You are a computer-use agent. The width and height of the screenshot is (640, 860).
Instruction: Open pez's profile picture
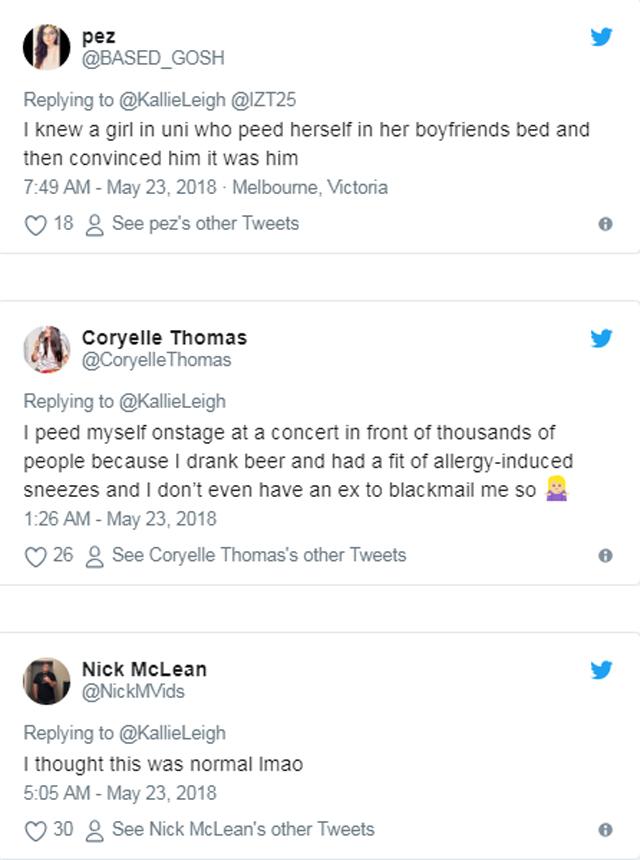pos(46,47)
